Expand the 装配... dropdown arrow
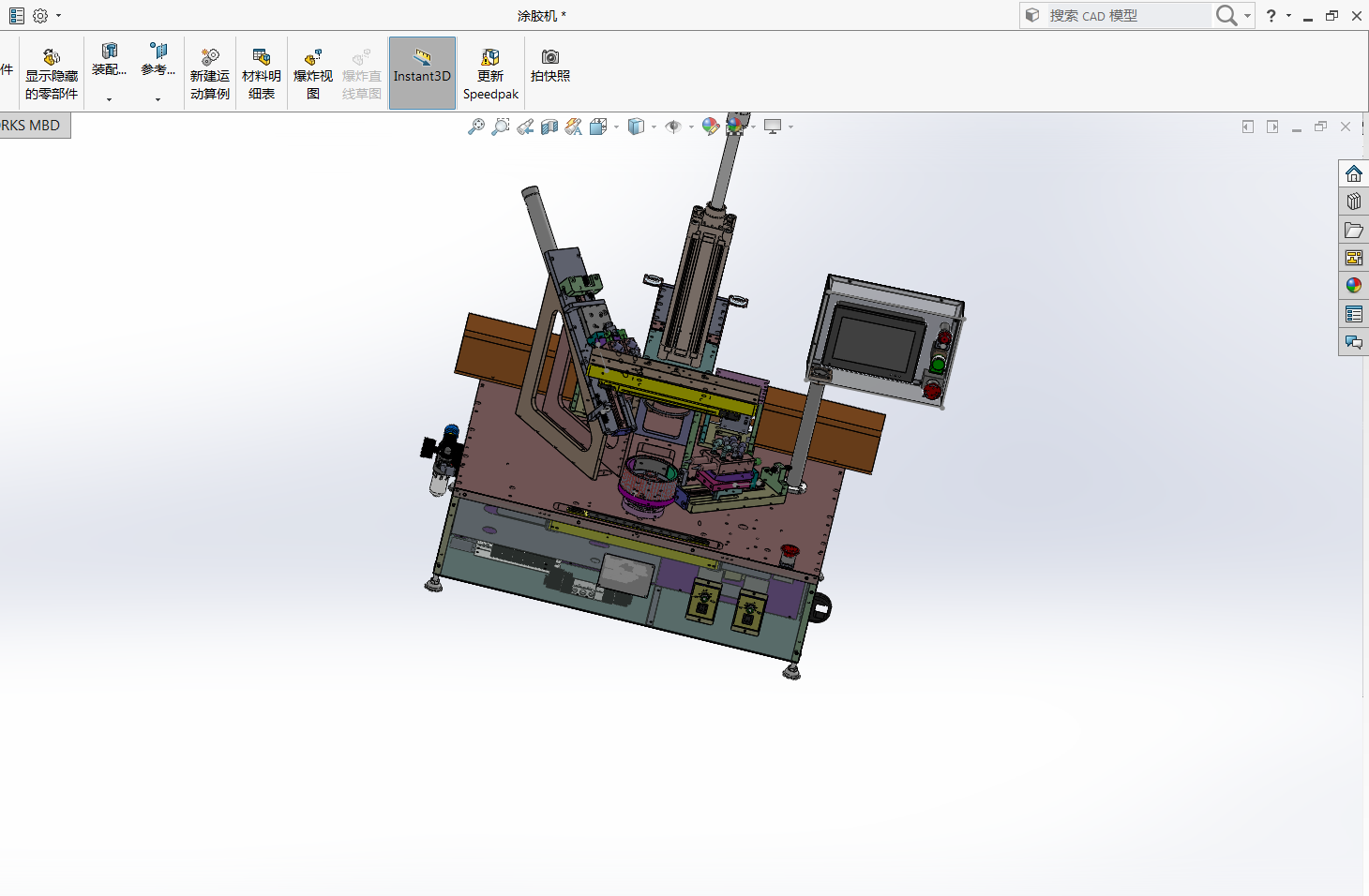 click(x=109, y=99)
